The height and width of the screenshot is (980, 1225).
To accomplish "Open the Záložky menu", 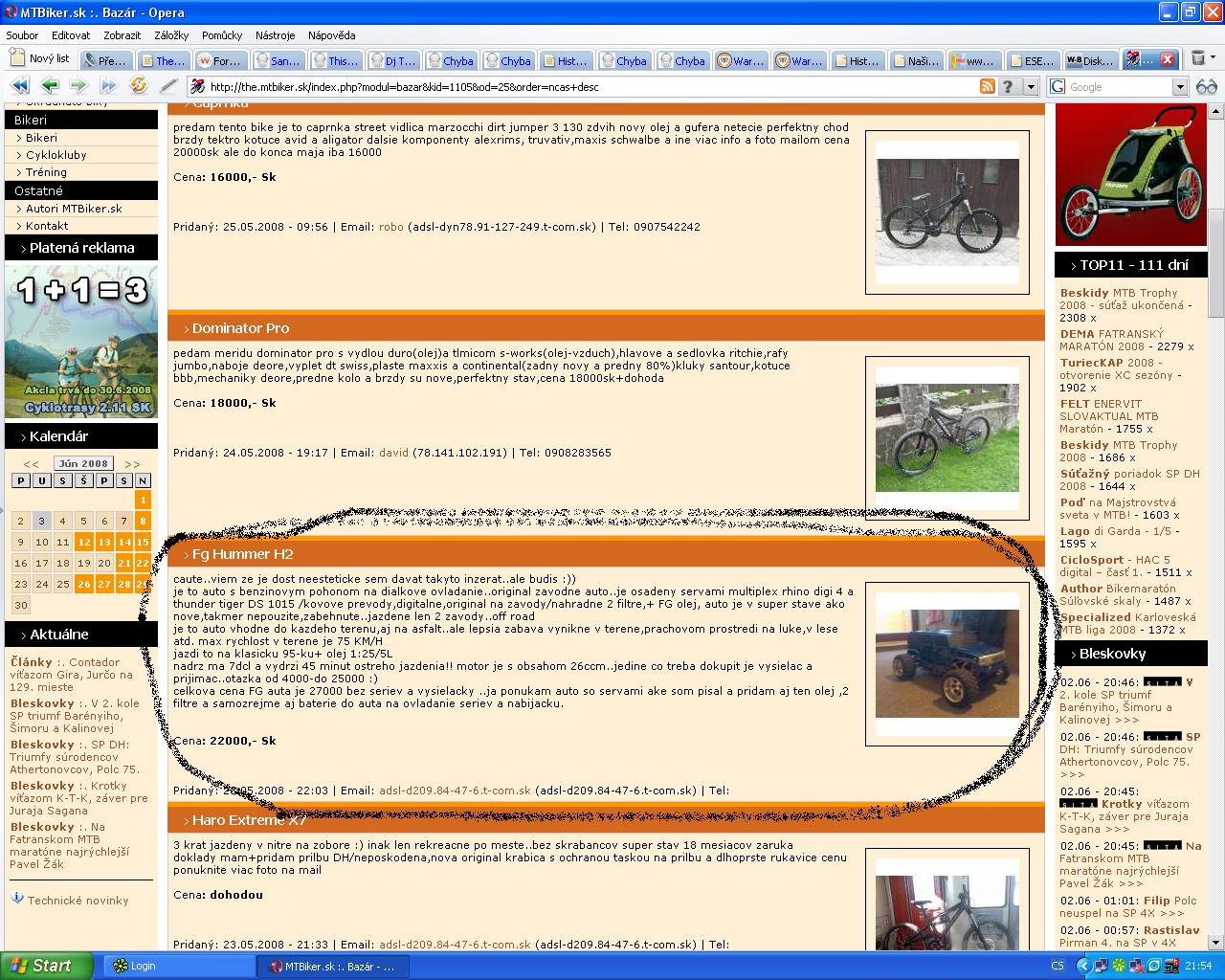I will tap(171, 35).
